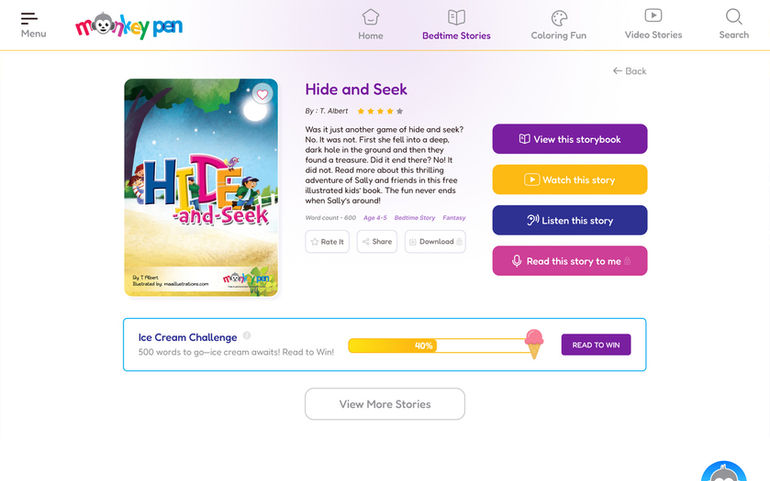Click the Listen this story button
770x481 pixels.
(x=570, y=220)
